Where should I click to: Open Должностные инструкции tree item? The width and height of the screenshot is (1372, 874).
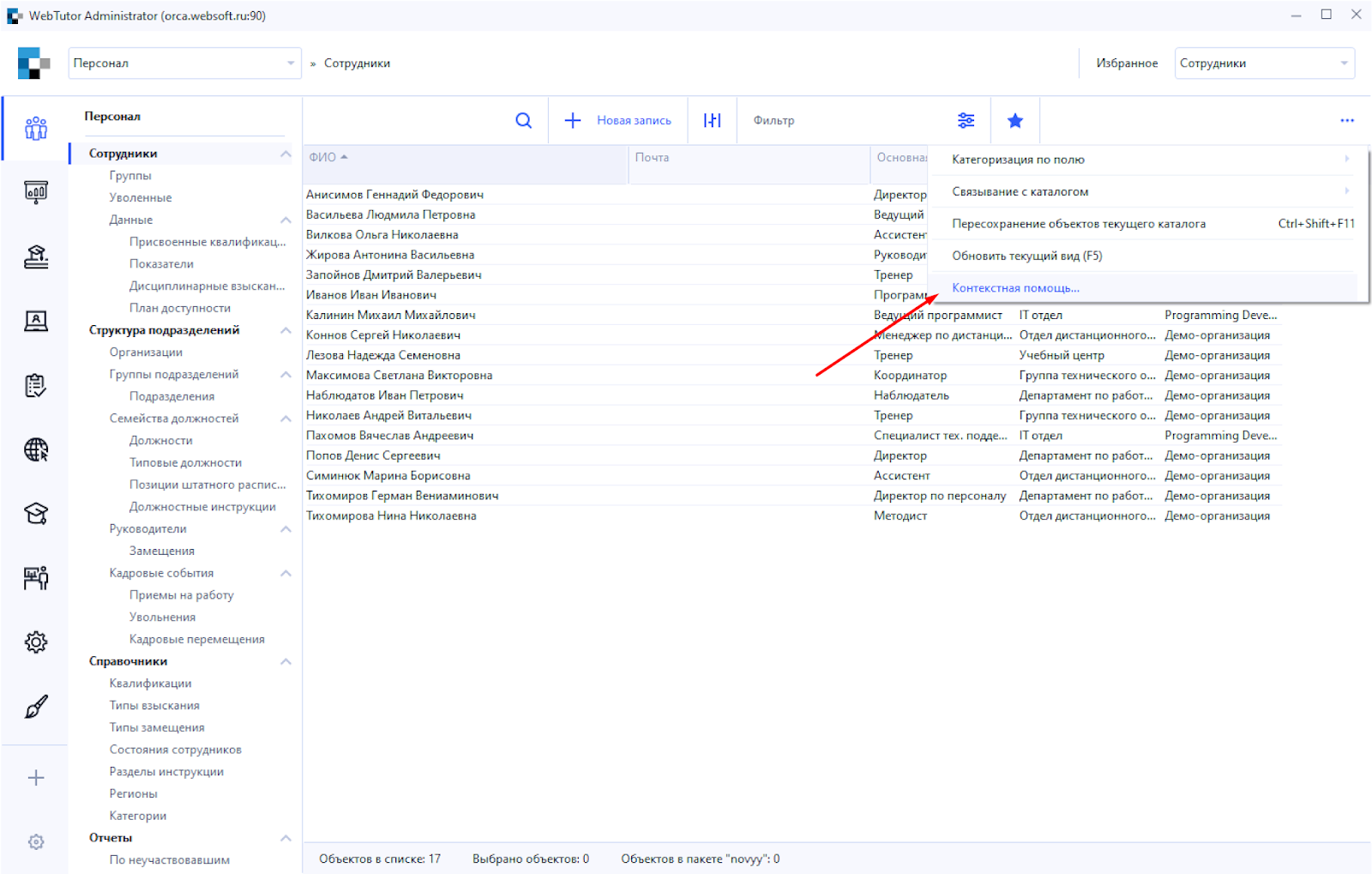(202, 507)
